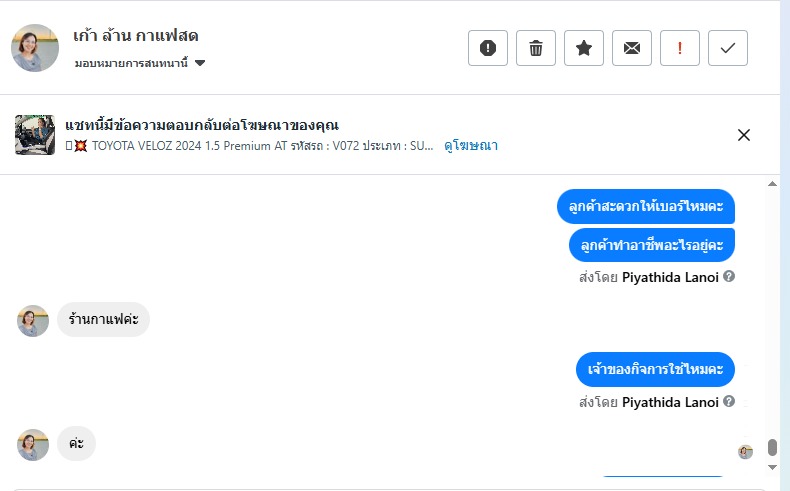Close the ad reply banner
Image resolution: width=790 pixels, height=491 pixels.
pos(744,136)
